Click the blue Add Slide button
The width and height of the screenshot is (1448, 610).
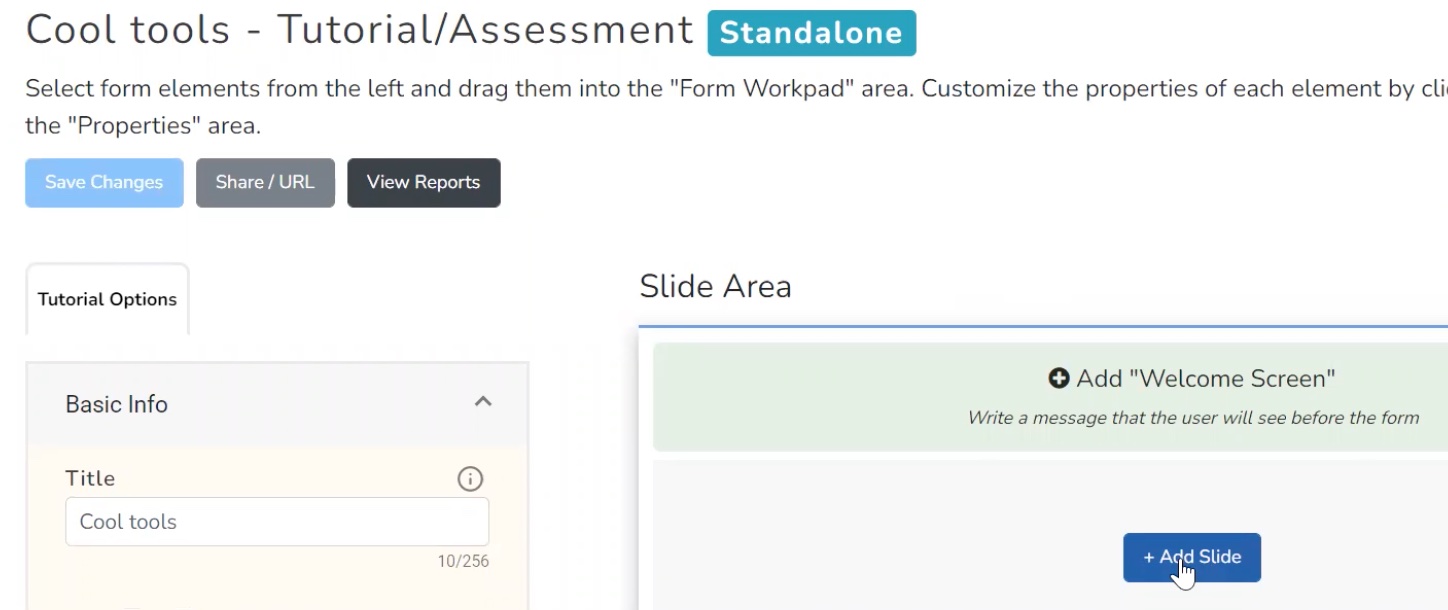(x=1191, y=557)
